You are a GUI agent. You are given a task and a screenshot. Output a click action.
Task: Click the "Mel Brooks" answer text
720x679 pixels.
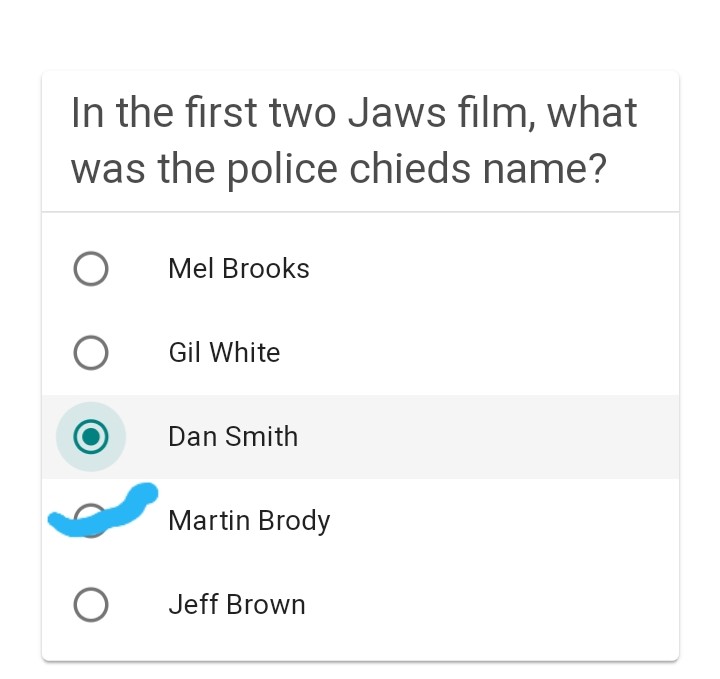239,269
